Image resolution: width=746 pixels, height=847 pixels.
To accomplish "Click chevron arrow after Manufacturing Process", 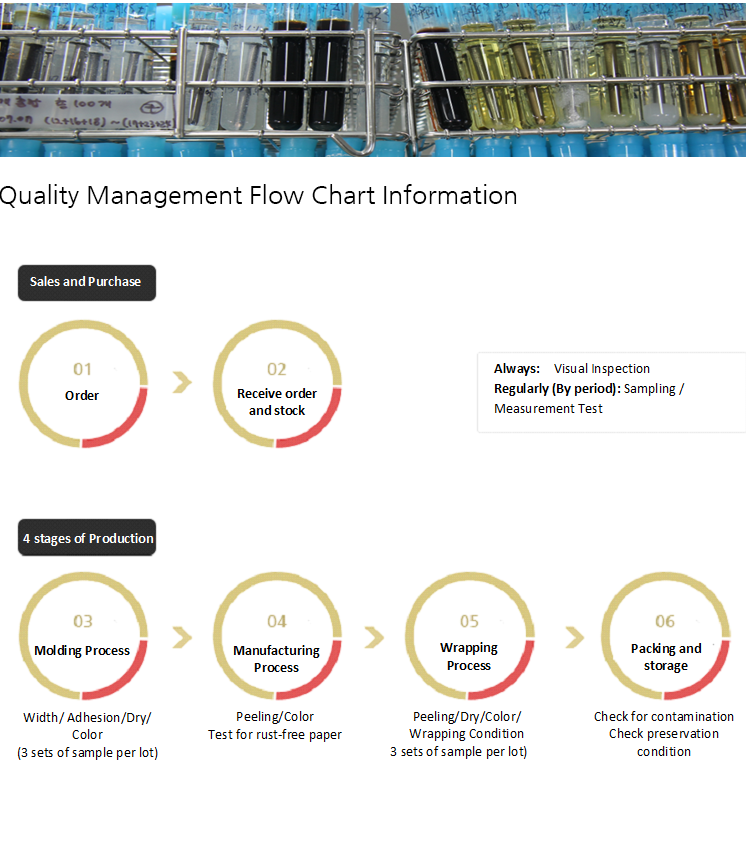I will (x=374, y=637).
